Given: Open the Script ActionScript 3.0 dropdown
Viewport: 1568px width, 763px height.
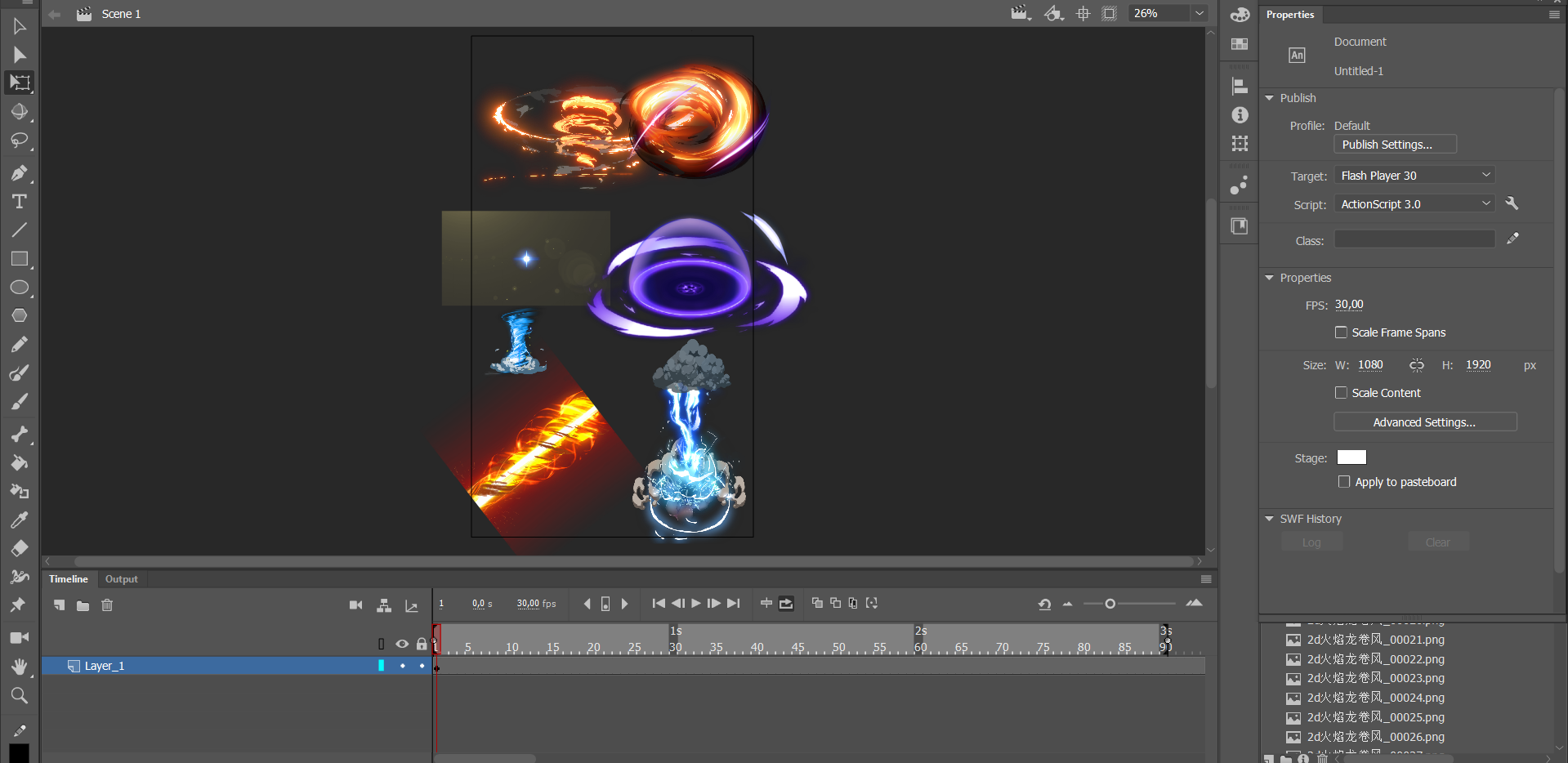Looking at the screenshot, I should coord(1414,204).
